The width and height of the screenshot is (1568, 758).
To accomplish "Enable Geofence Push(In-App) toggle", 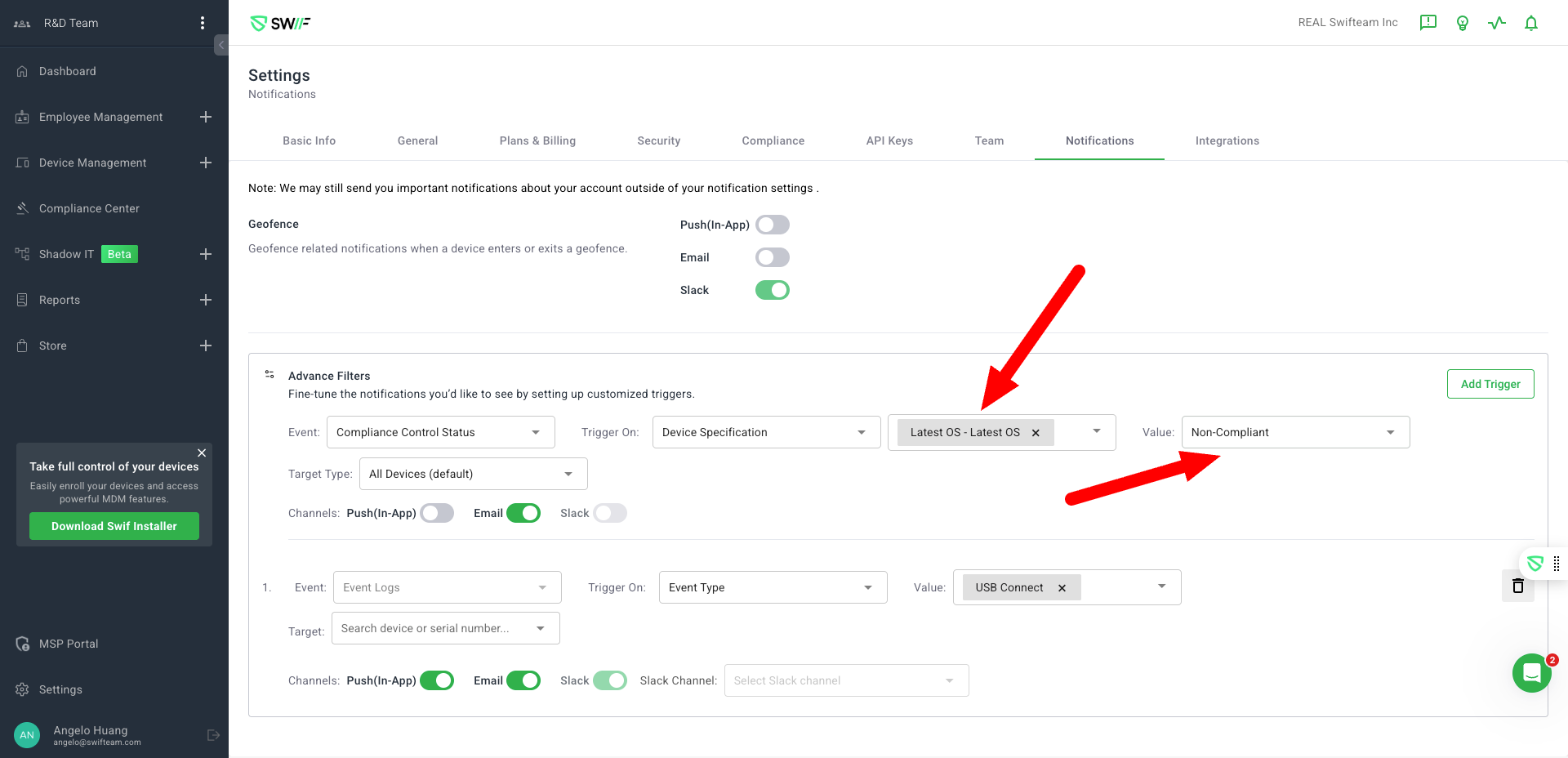I will [x=772, y=225].
